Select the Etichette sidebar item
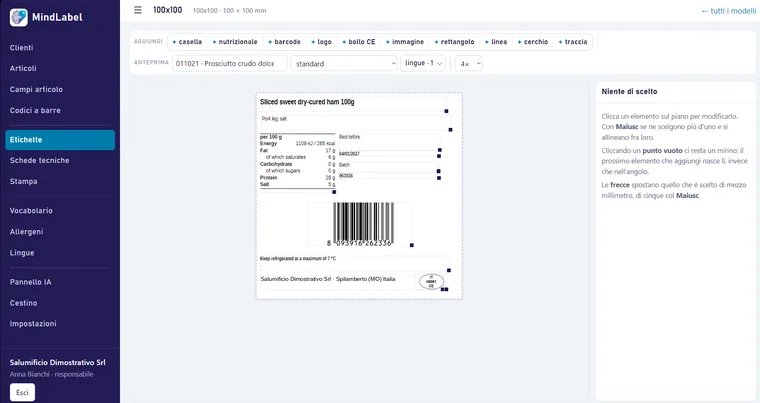760x403 pixels. tap(60, 140)
